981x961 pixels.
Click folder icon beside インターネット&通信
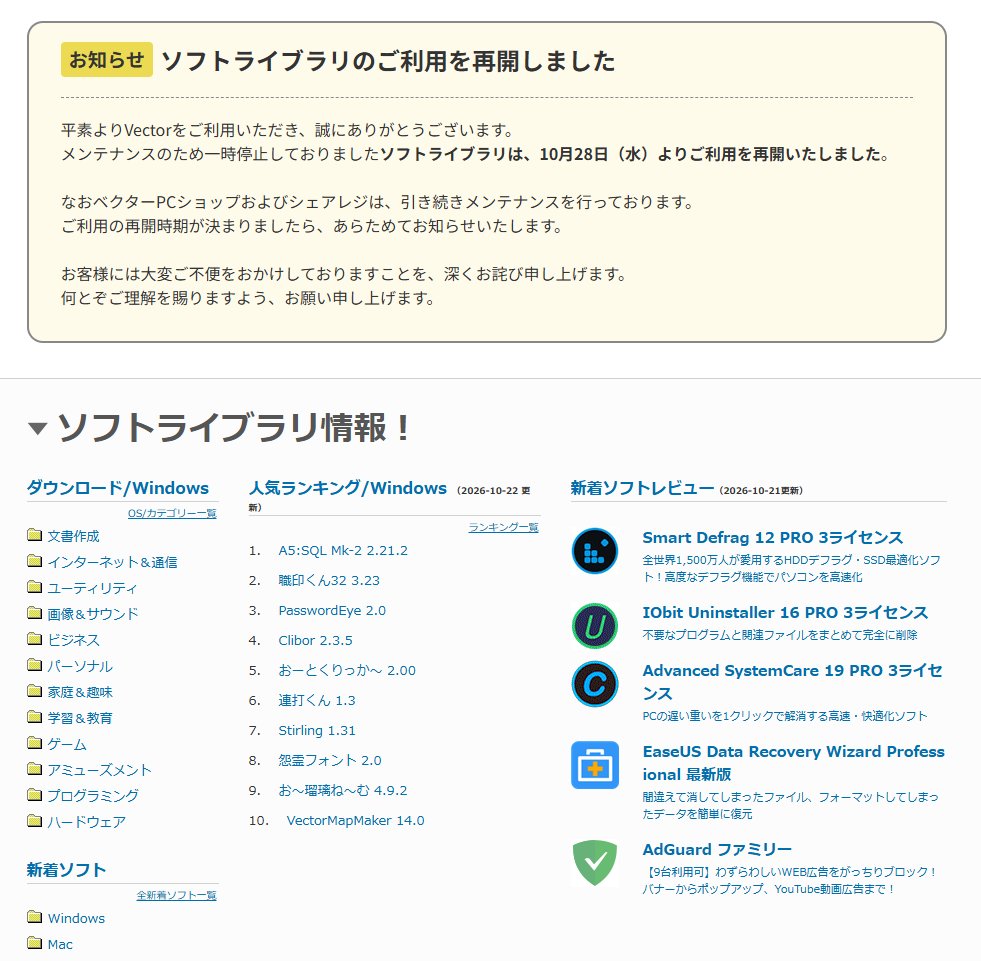click(34, 561)
